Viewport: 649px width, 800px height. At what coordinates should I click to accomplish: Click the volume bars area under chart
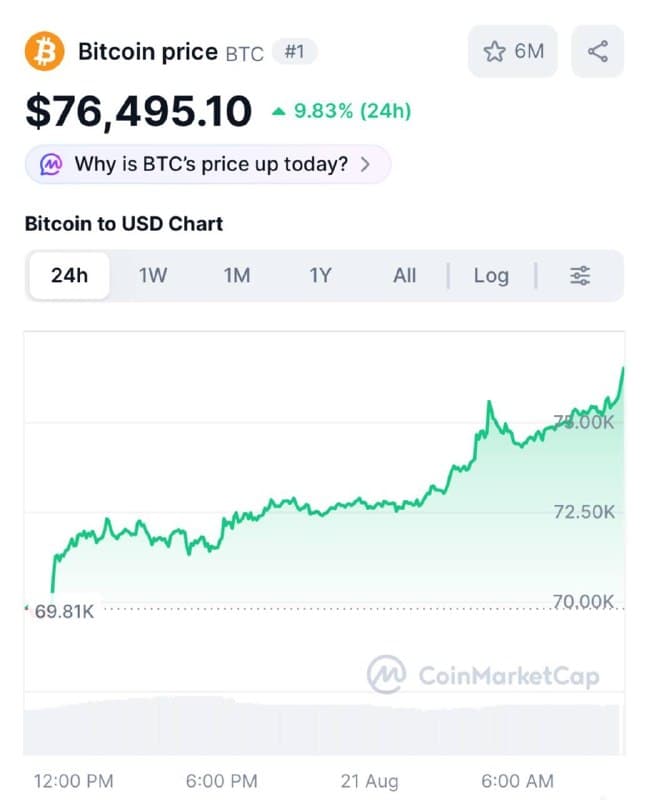coord(323,726)
